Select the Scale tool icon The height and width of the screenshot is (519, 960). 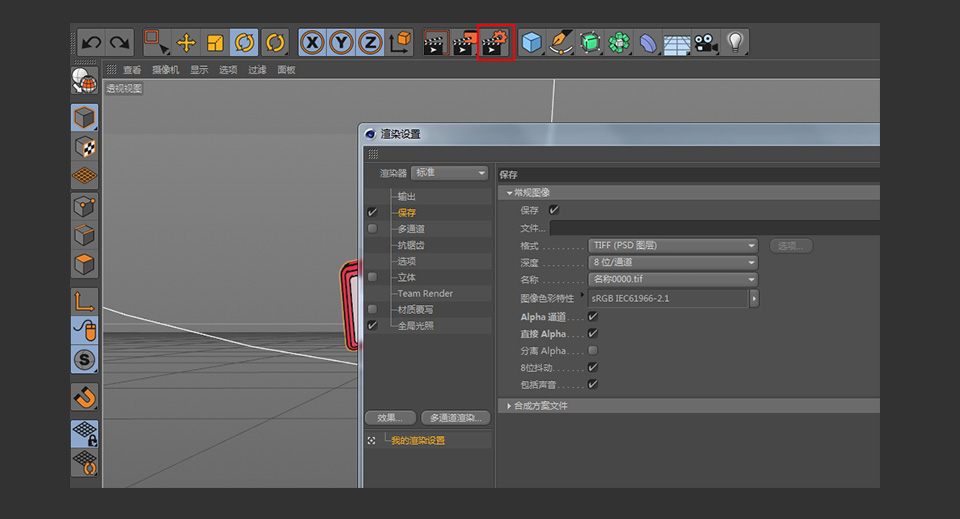(x=215, y=43)
